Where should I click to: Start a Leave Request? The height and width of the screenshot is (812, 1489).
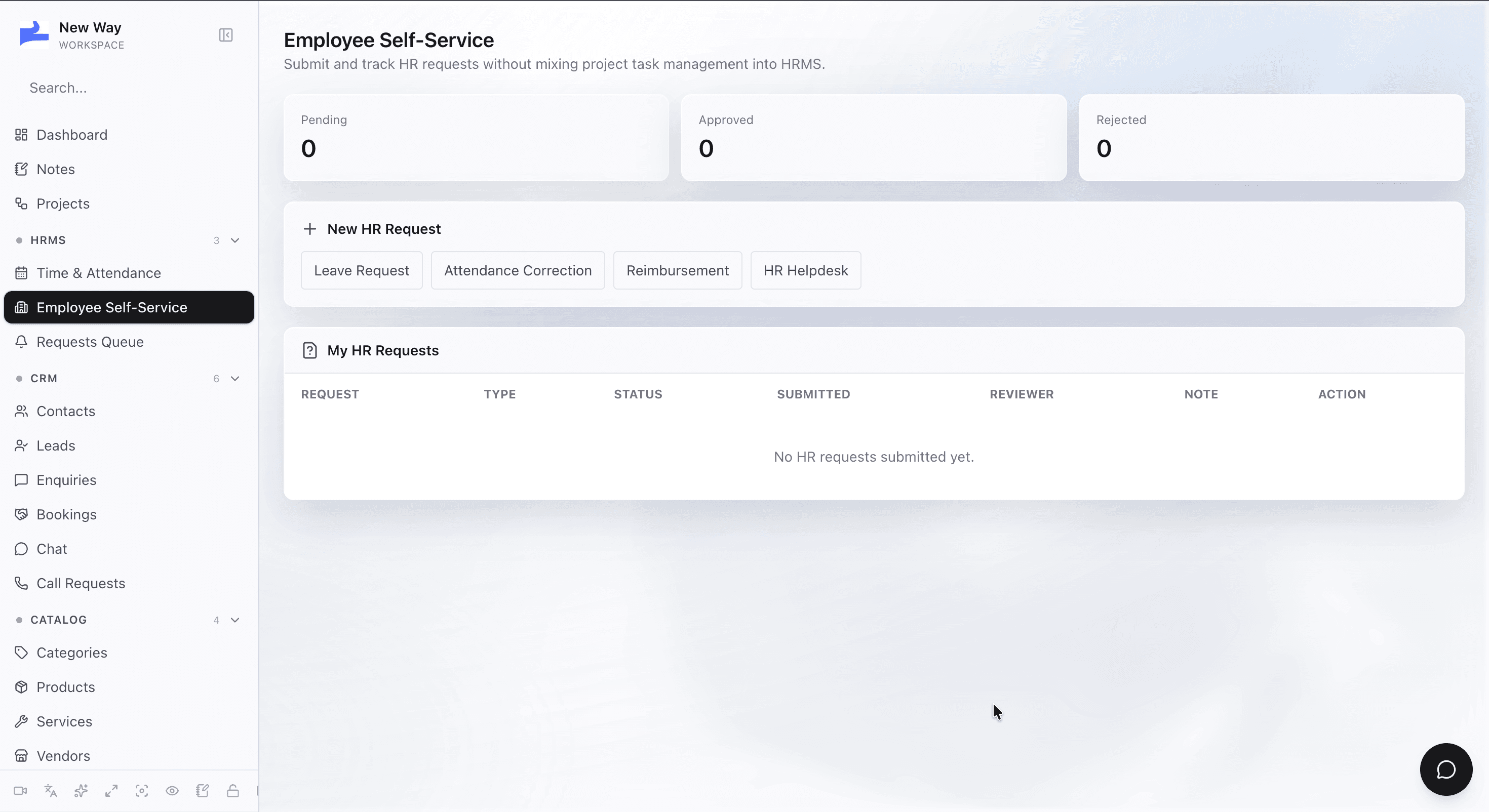pos(361,270)
